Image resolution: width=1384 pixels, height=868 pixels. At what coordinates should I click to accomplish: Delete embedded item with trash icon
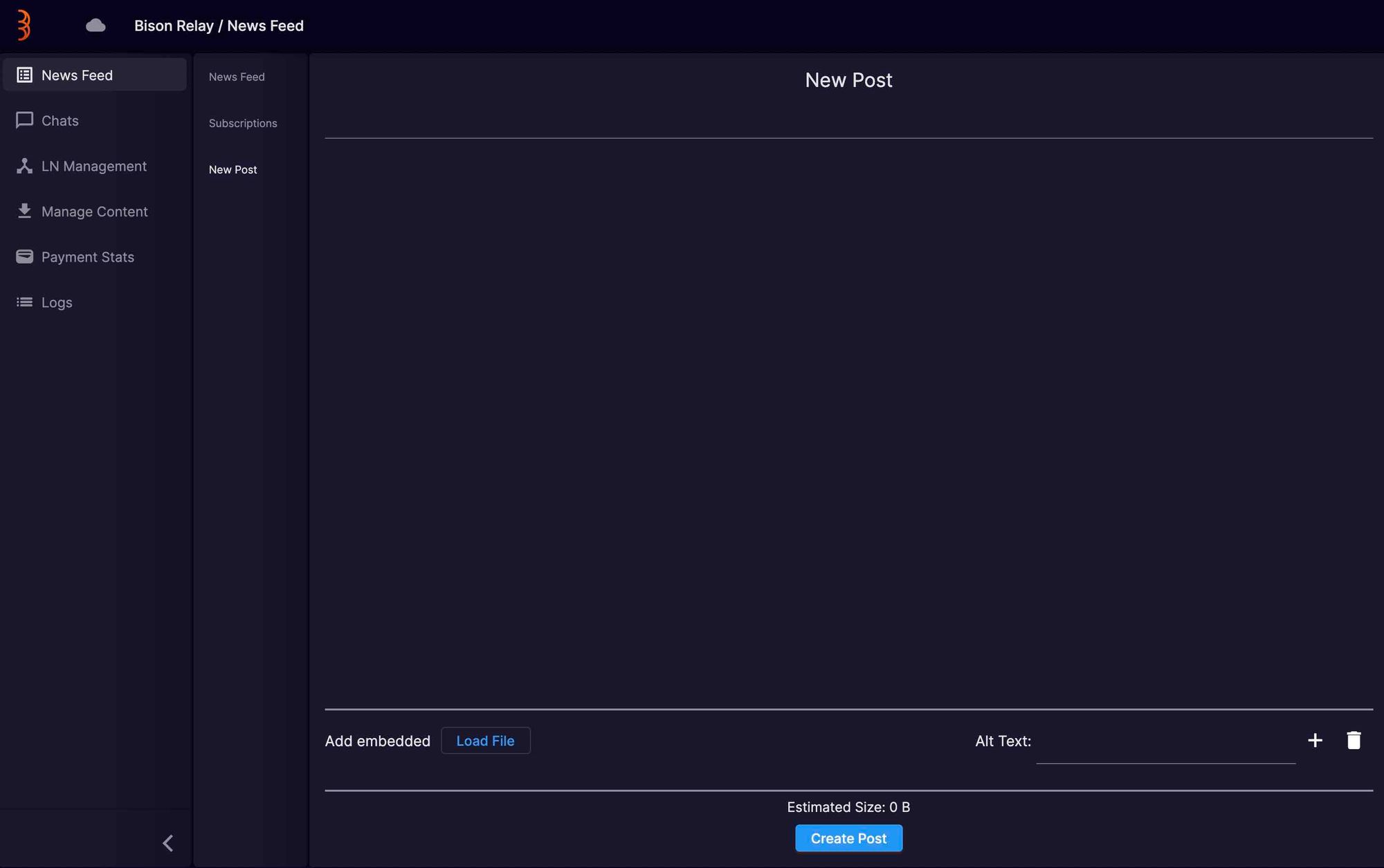(1354, 740)
